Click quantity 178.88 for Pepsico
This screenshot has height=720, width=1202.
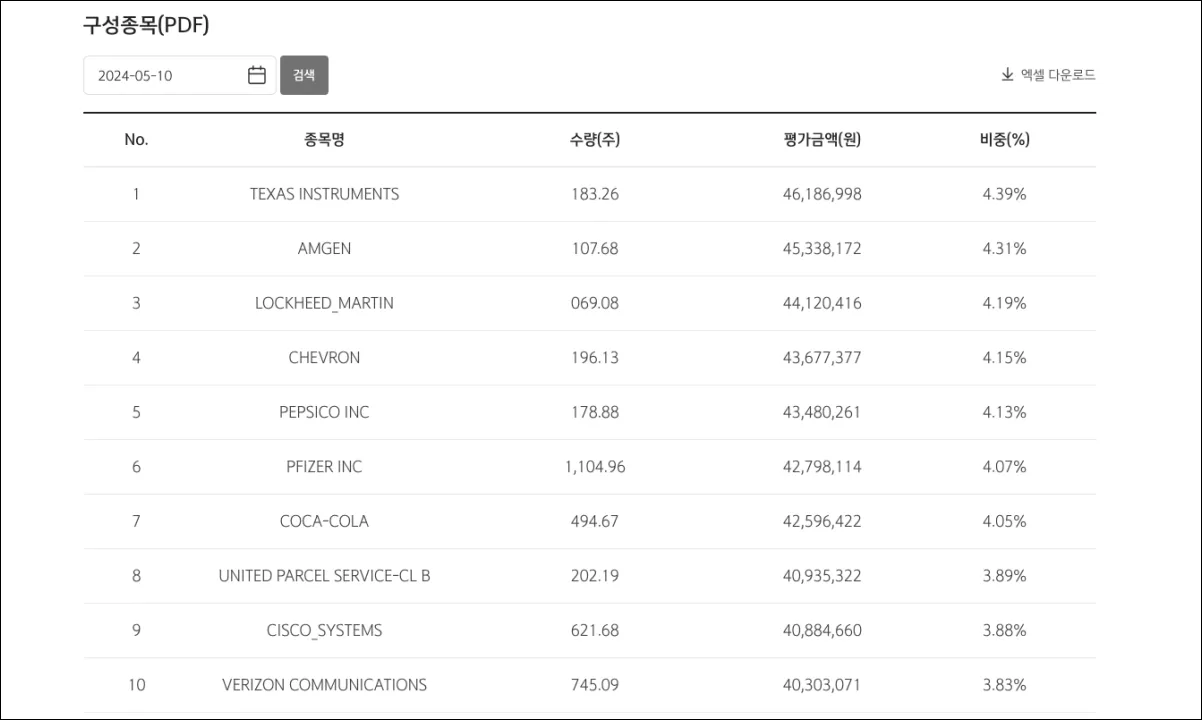(594, 412)
